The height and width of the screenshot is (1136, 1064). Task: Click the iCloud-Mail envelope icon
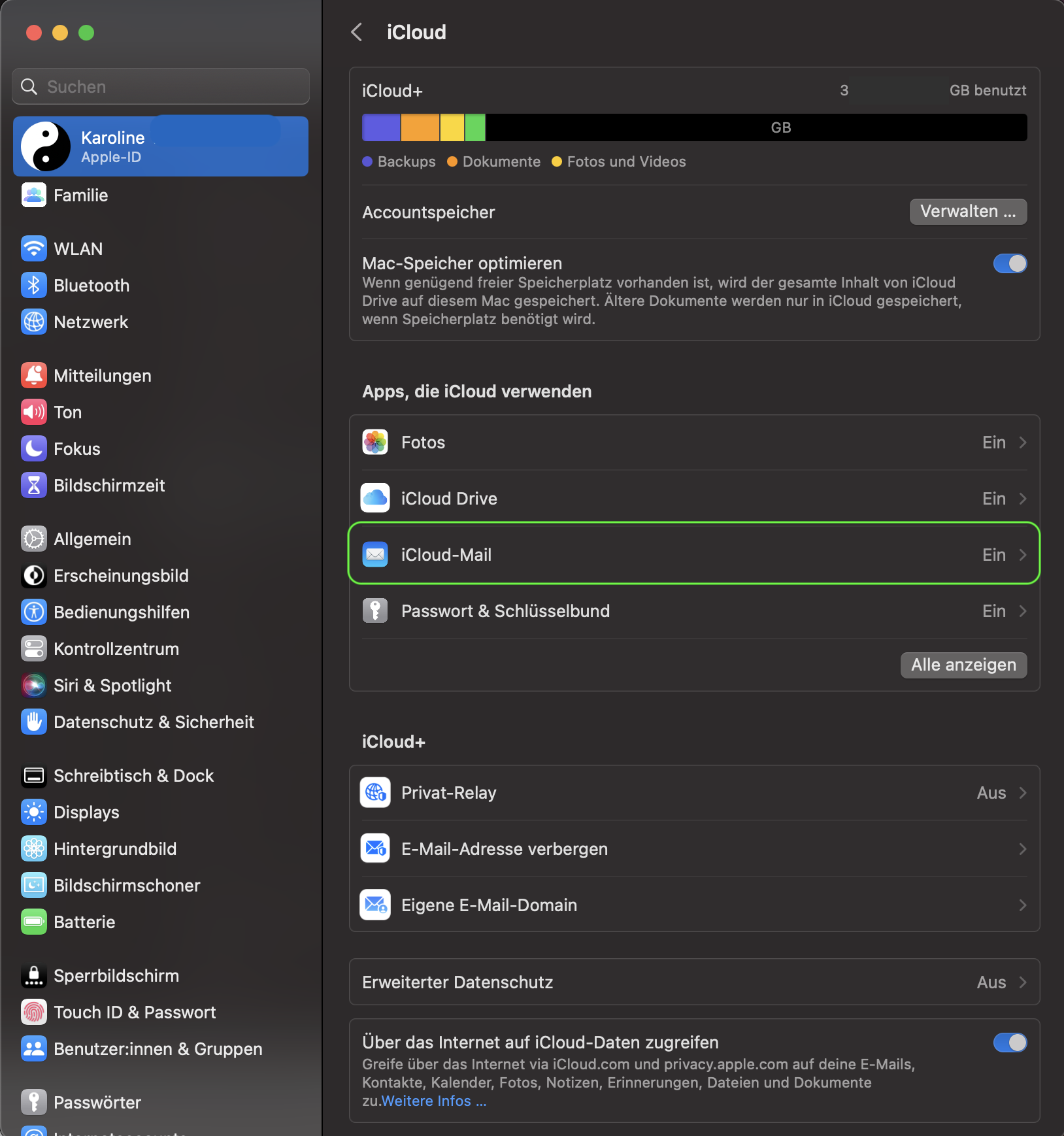click(375, 555)
